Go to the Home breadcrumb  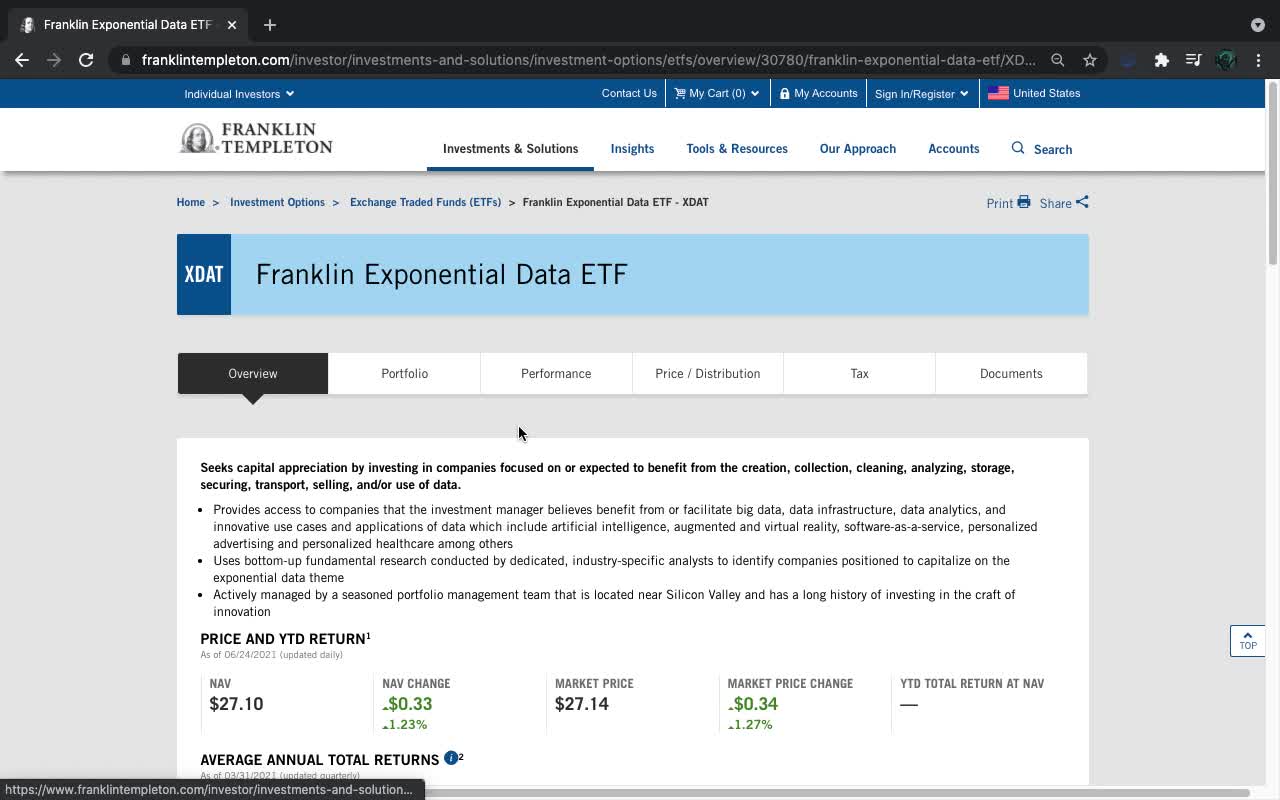[x=190, y=202]
